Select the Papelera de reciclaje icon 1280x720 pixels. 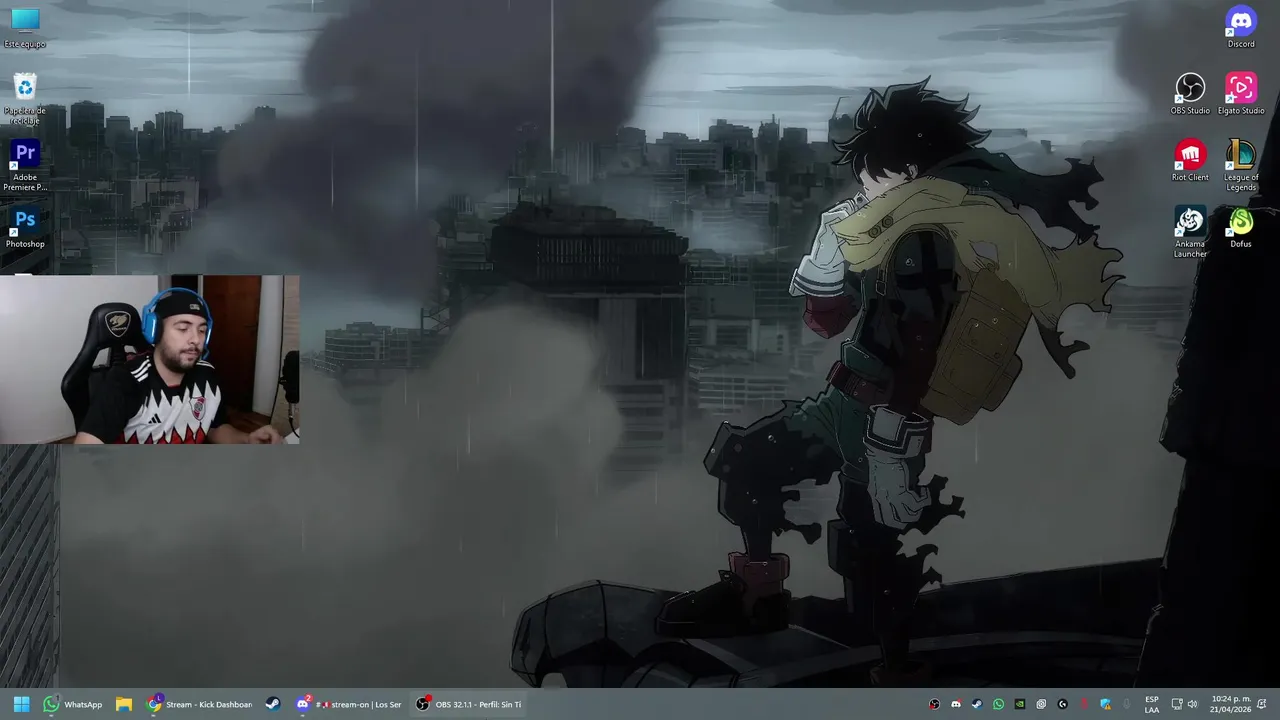[x=25, y=99]
